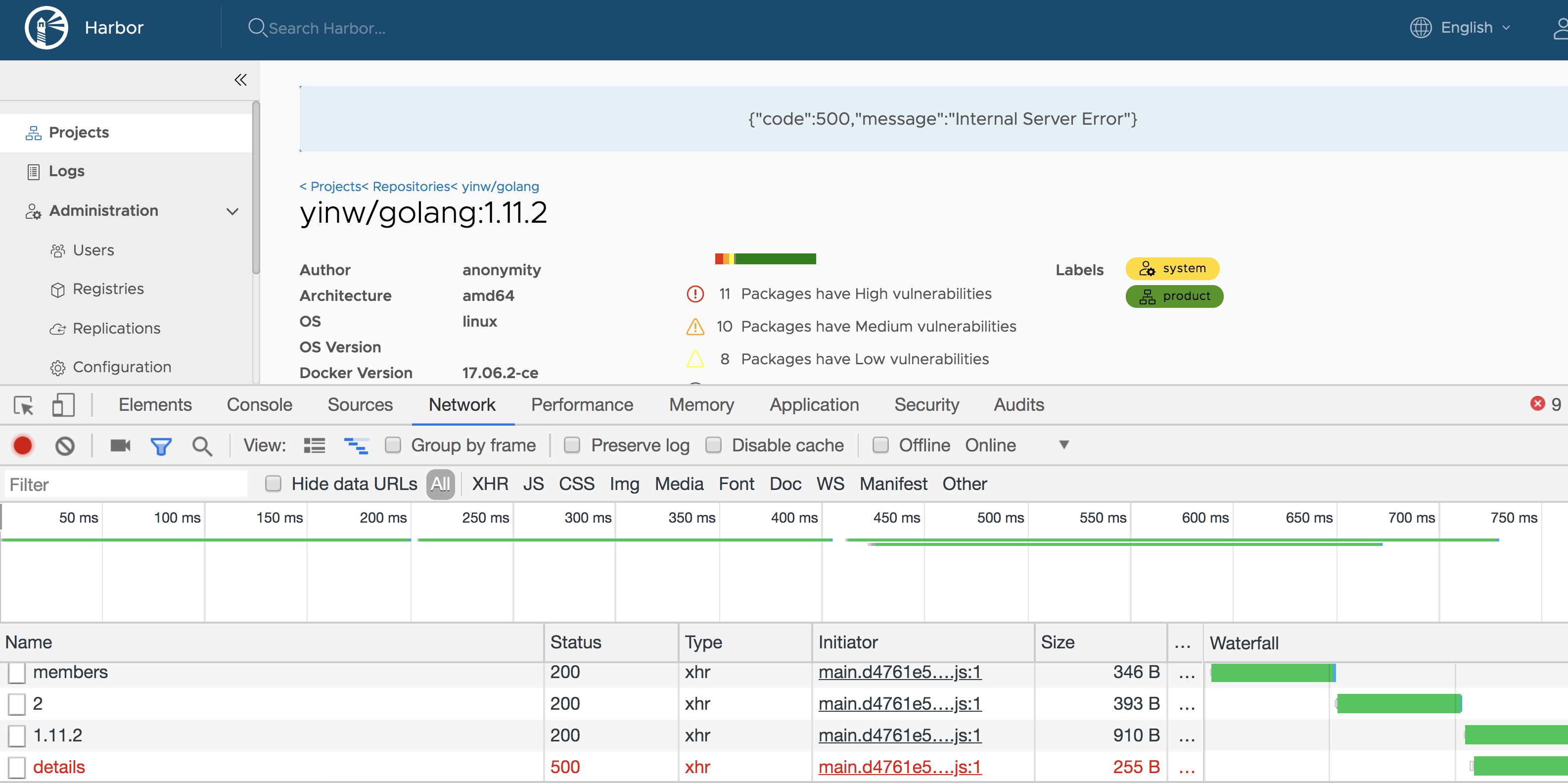Search within network requests
The image size is (1568, 783).
point(202,445)
